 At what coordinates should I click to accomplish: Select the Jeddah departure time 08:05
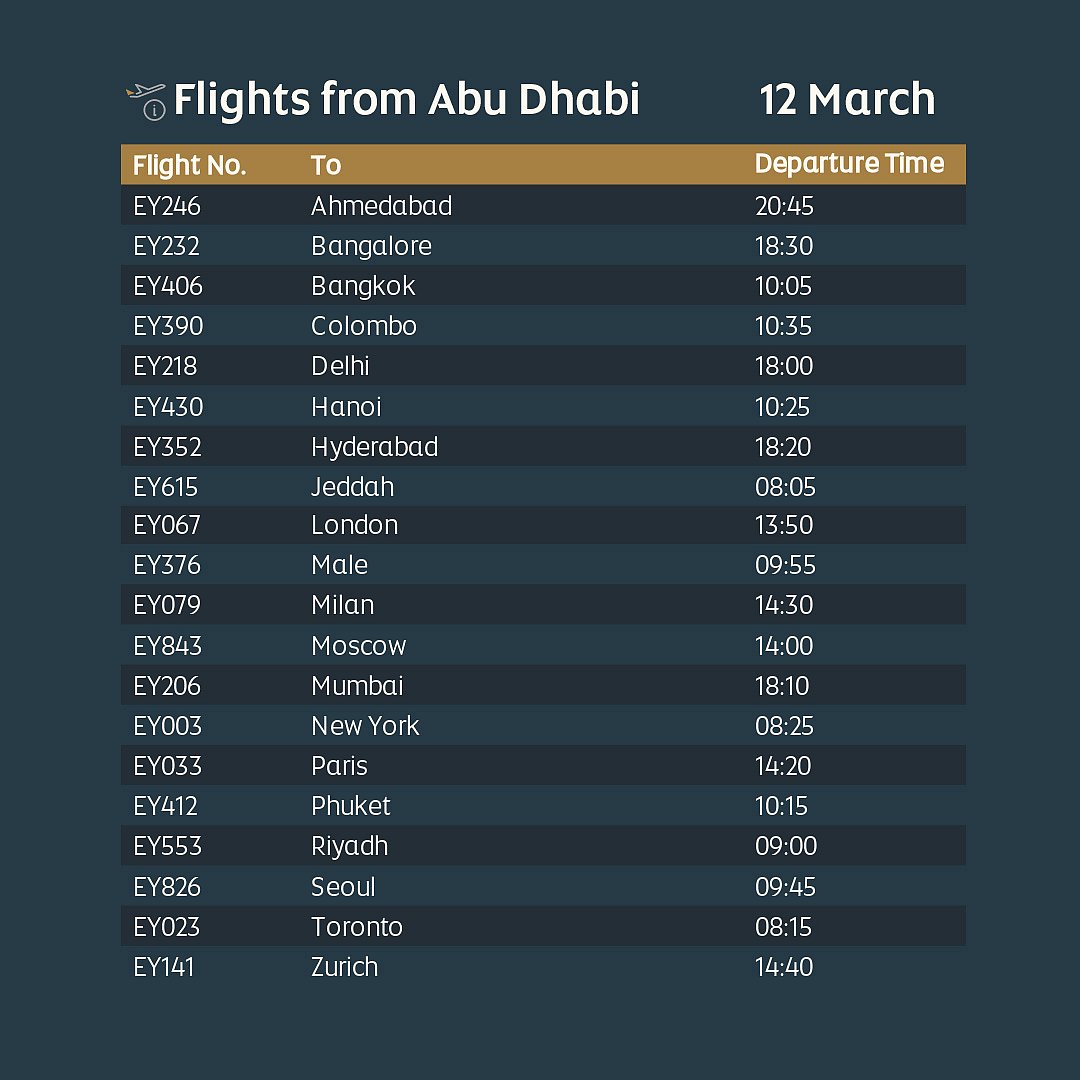pyautogui.click(x=785, y=487)
